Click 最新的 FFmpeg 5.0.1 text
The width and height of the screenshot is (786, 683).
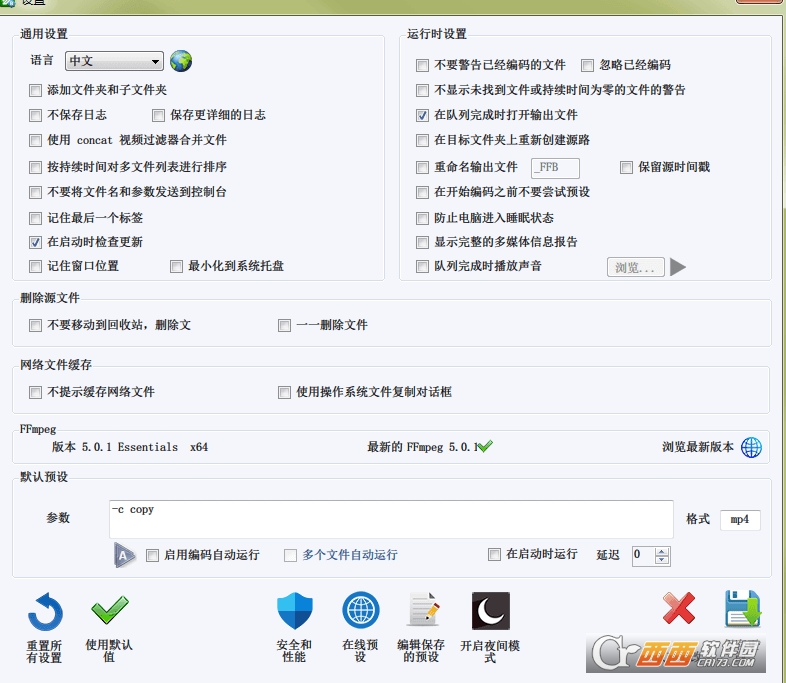pyautogui.click(x=422, y=447)
